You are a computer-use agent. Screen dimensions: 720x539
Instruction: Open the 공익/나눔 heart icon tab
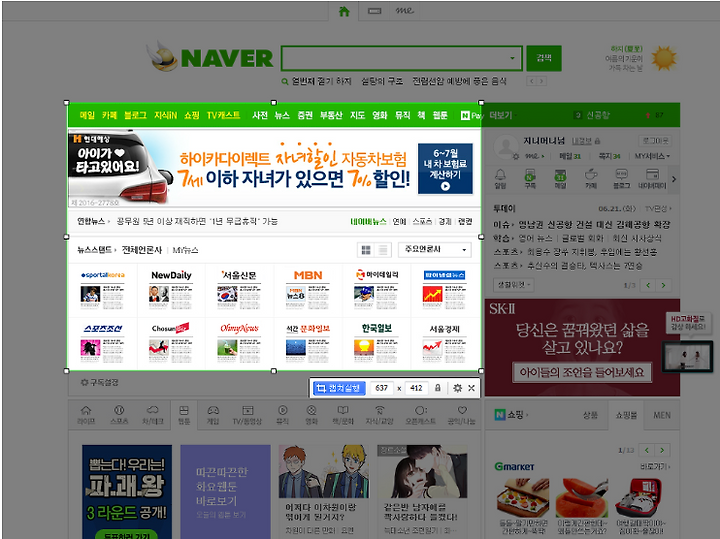tap(461, 415)
